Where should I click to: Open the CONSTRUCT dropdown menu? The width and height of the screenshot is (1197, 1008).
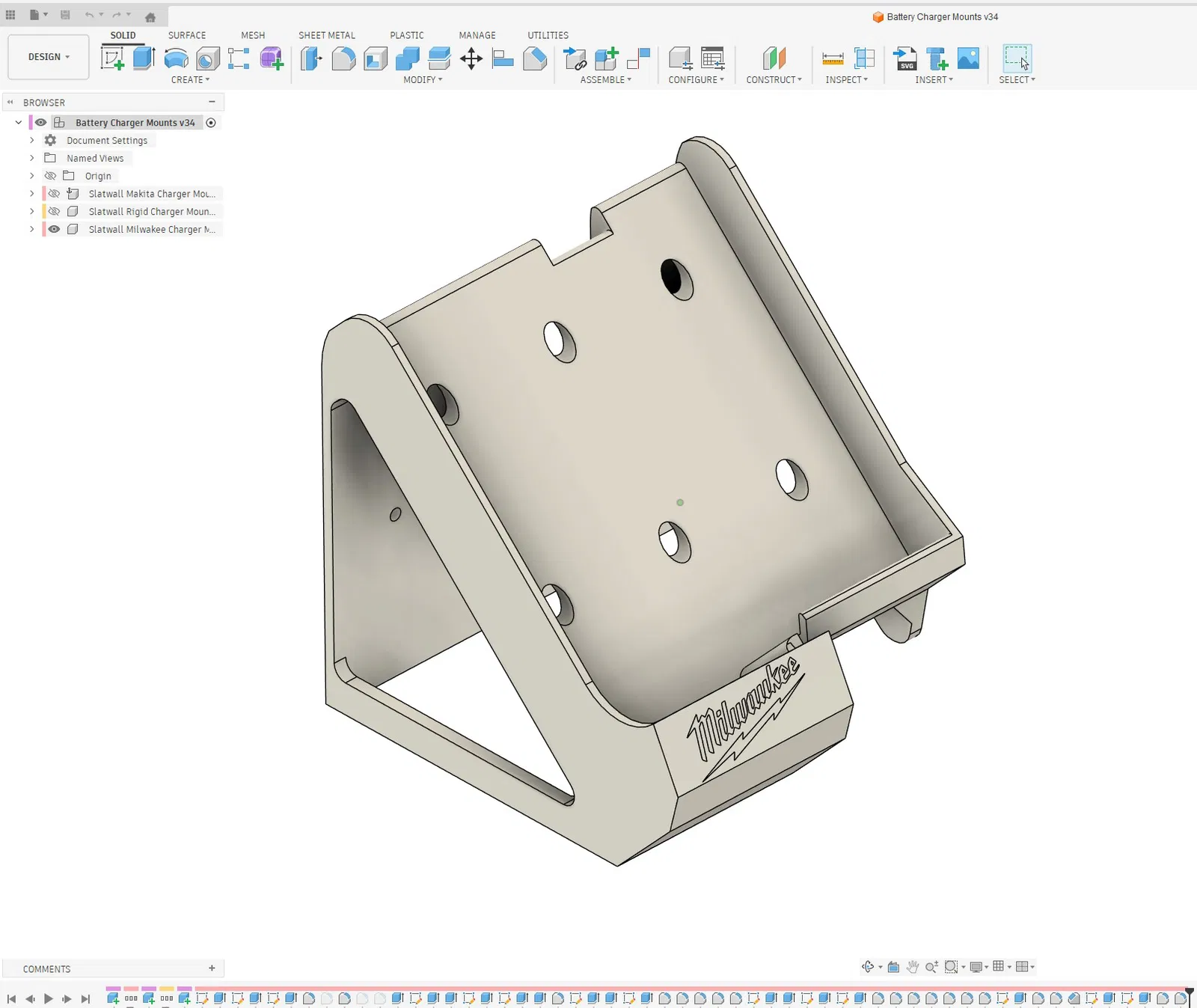point(774,80)
